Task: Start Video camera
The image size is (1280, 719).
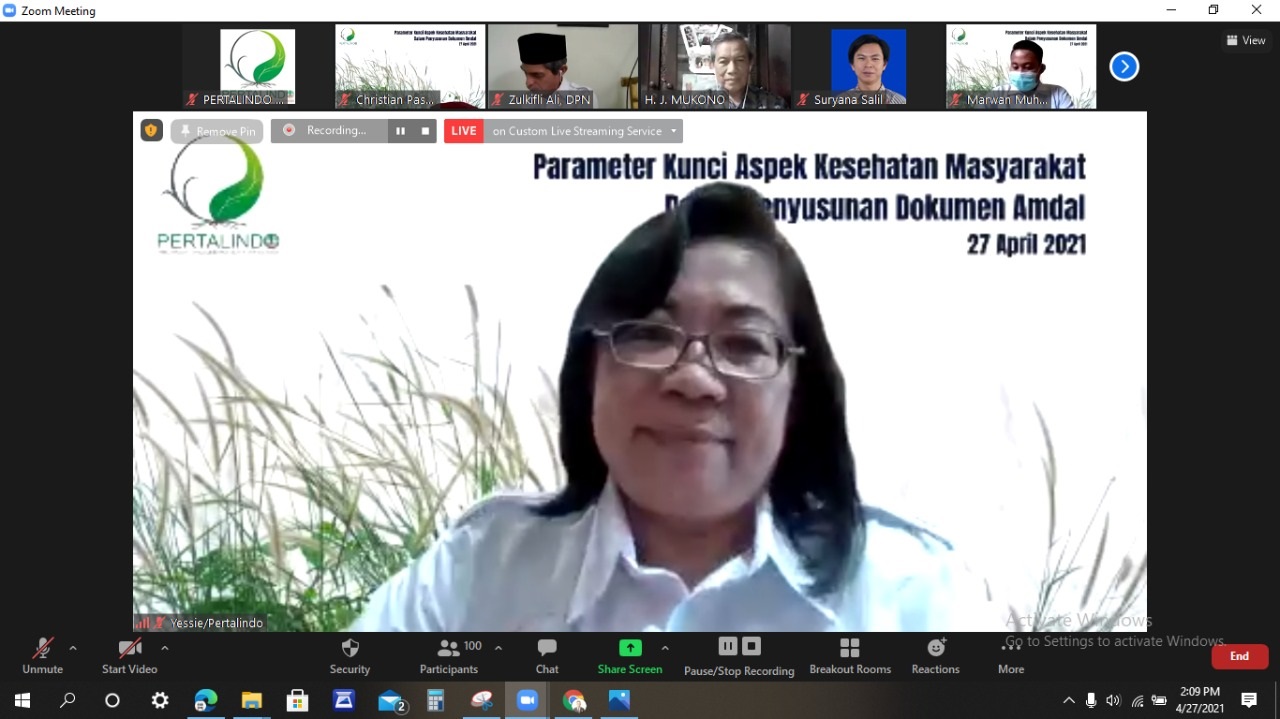Action: [130, 656]
